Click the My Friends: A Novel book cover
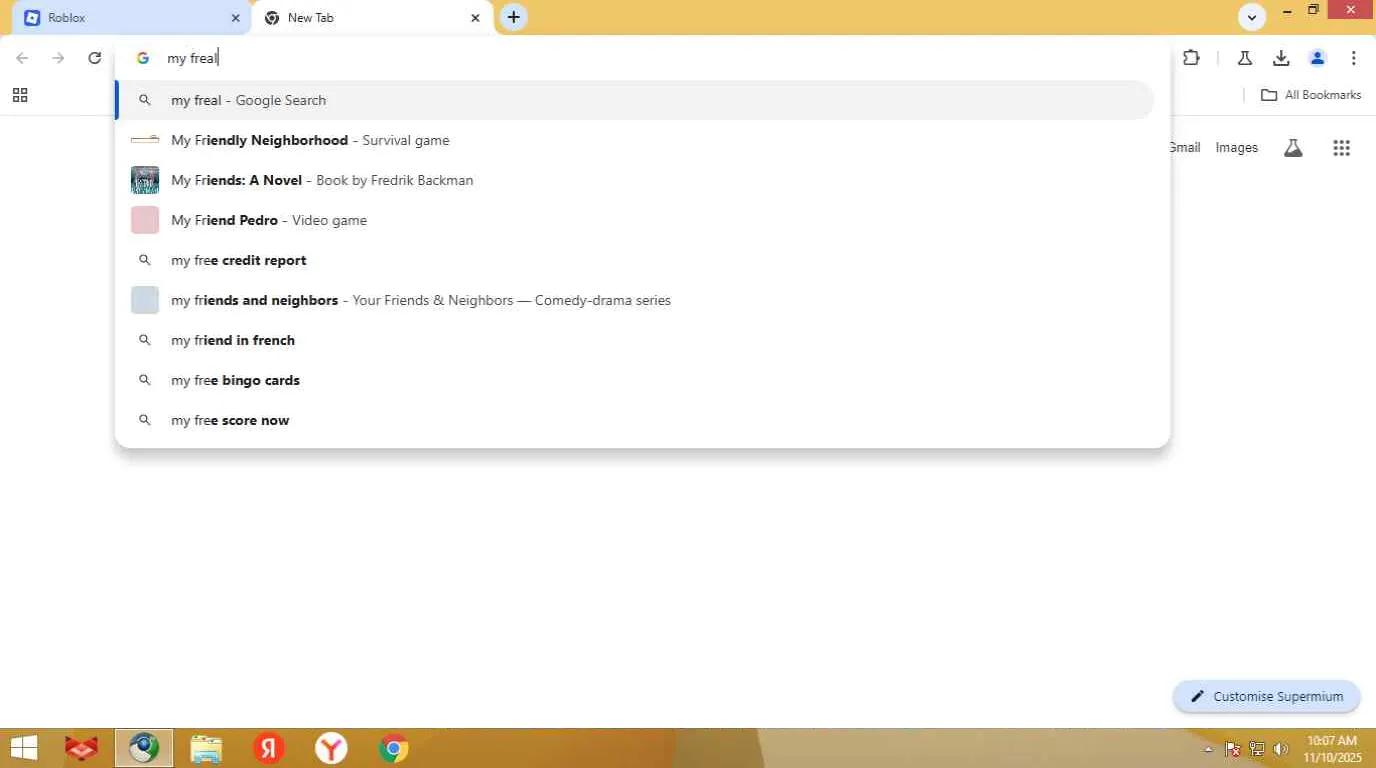The image size is (1376, 768). tap(145, 180)
